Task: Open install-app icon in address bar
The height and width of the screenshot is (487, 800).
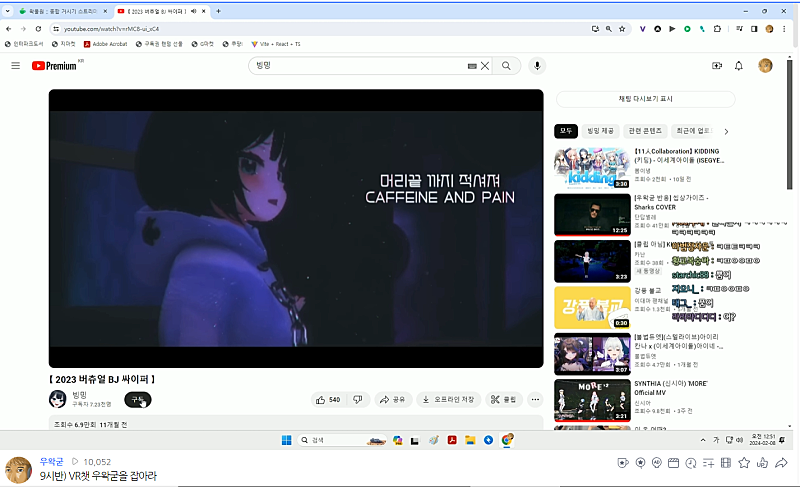Action: (595, 29)
